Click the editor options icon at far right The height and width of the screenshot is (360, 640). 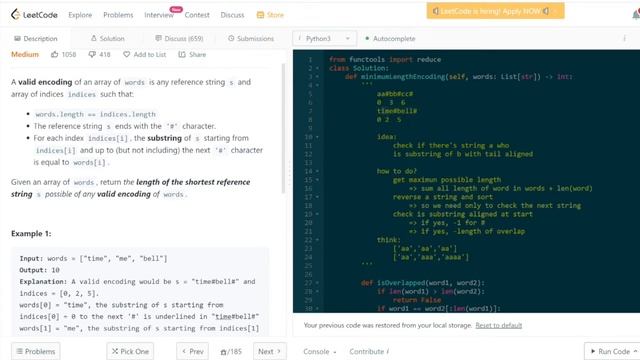624,39
